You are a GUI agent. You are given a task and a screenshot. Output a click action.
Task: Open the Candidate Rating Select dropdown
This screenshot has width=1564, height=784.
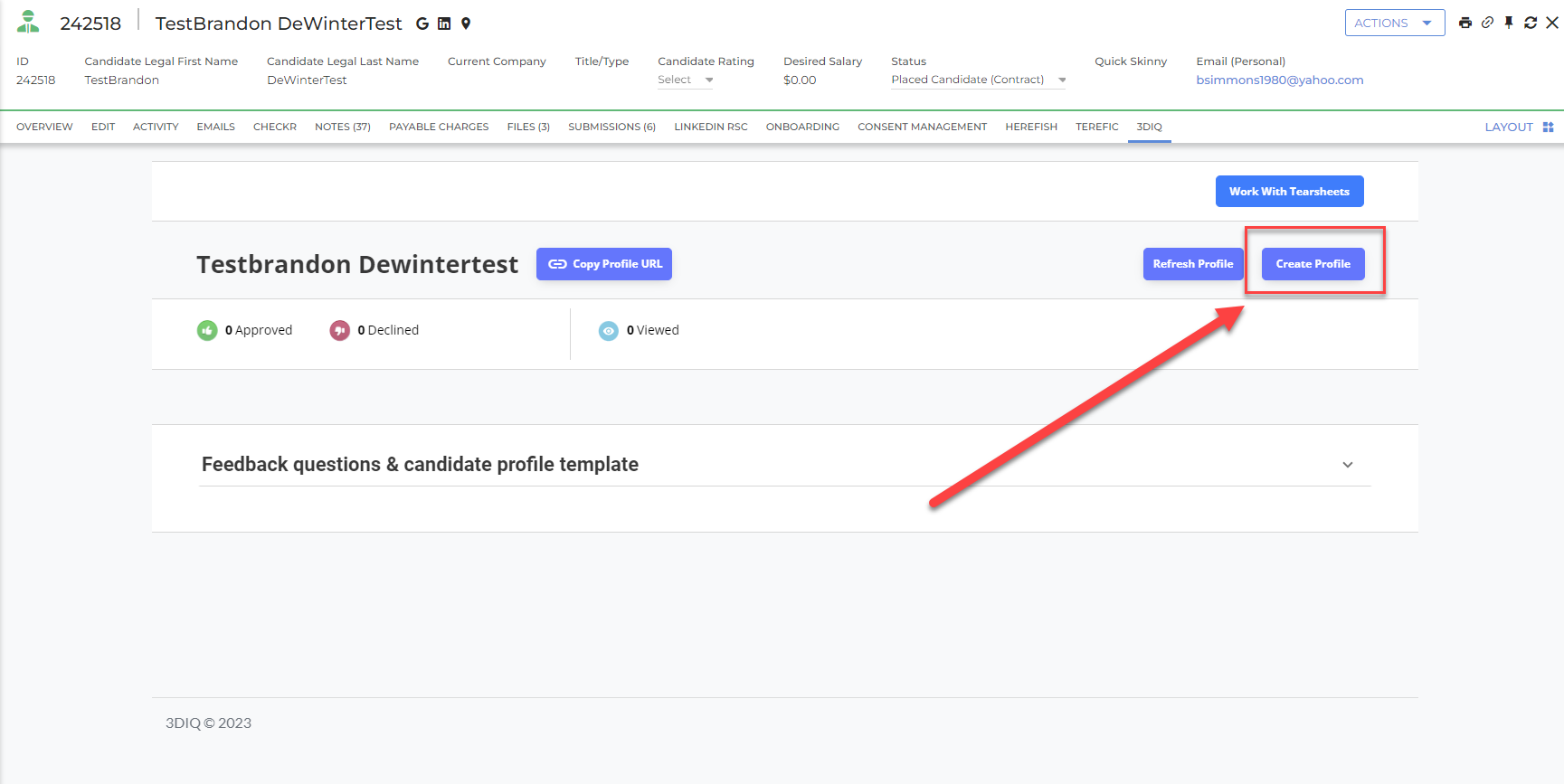685,80
